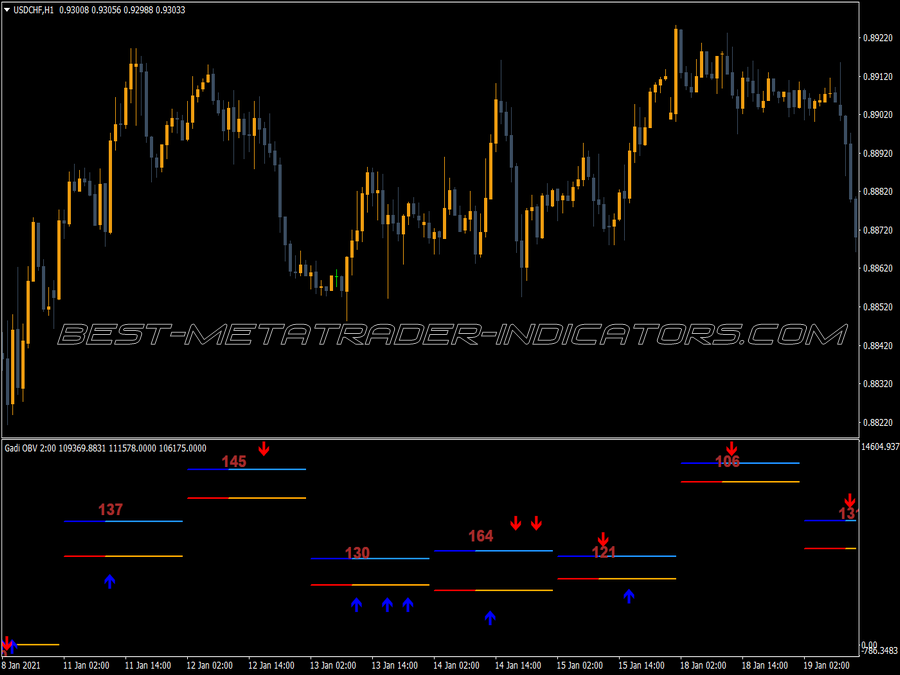Select the OHLC values 0.93008 0.93056 0.92988 0.93033
This screenshot has height=675, width=900.
coord(122,10)
